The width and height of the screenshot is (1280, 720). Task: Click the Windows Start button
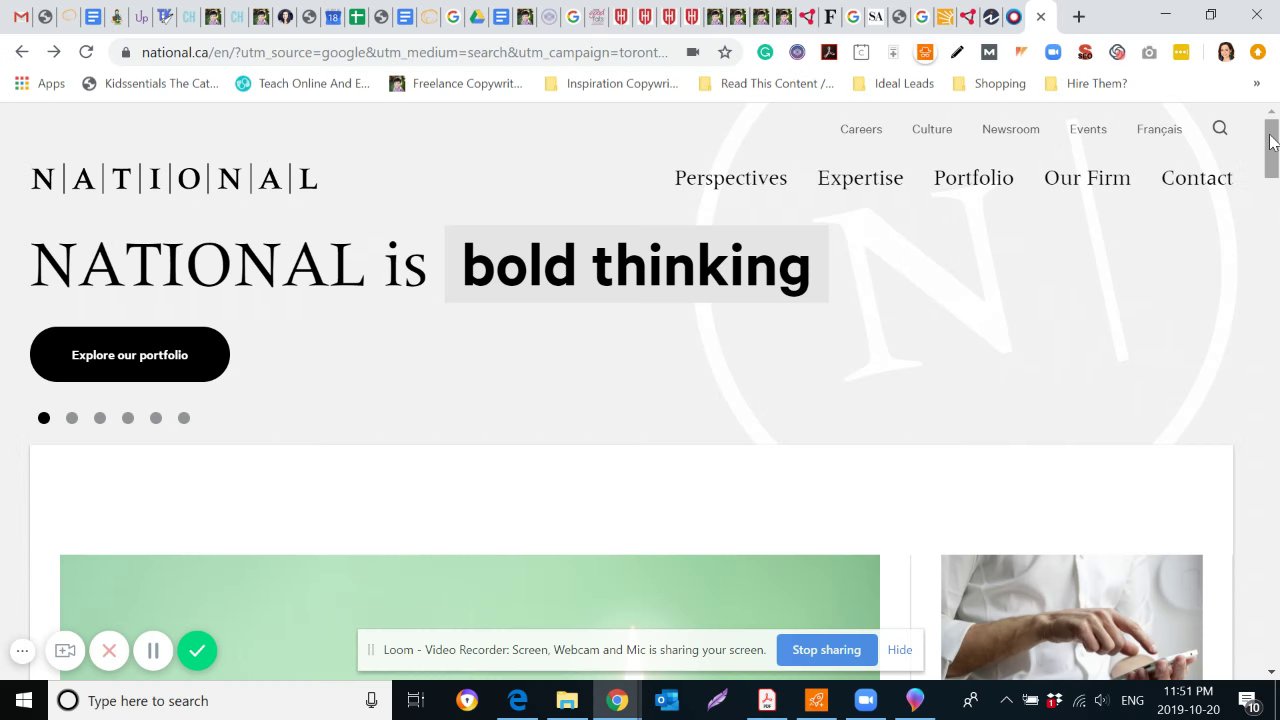(24, 700)
